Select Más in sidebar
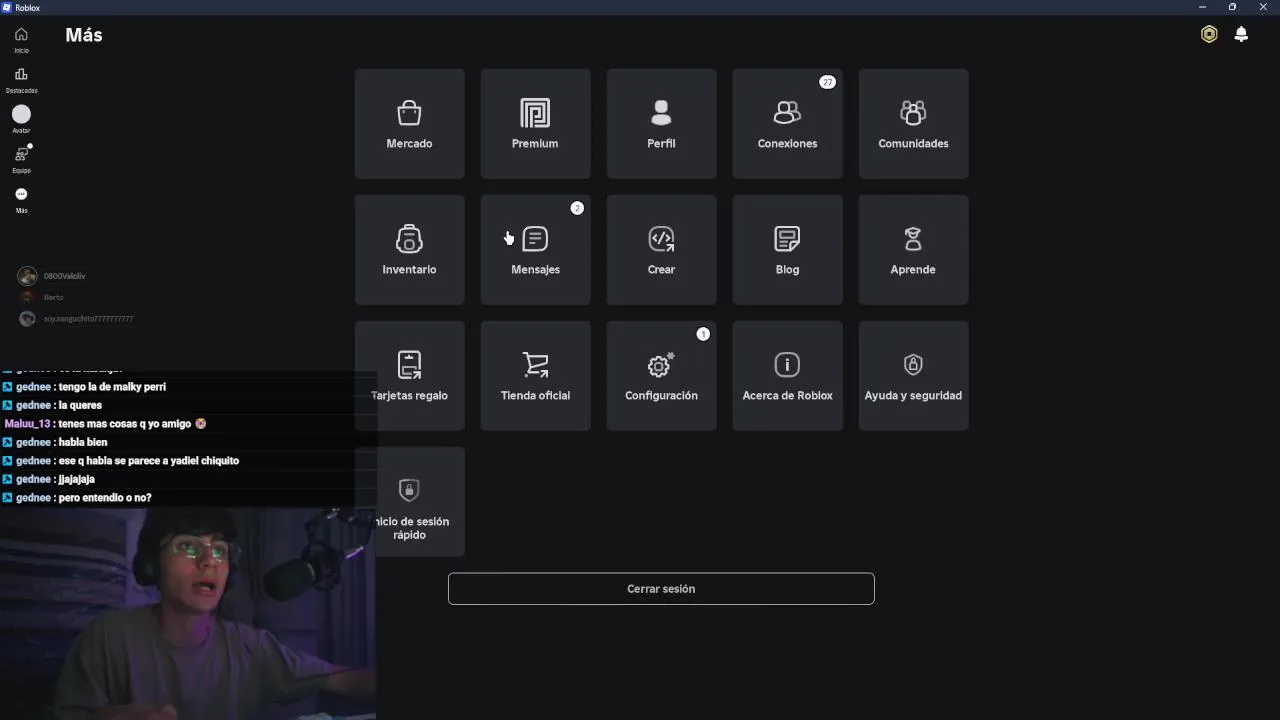The image size is (1280, 720). pos(21,200)
